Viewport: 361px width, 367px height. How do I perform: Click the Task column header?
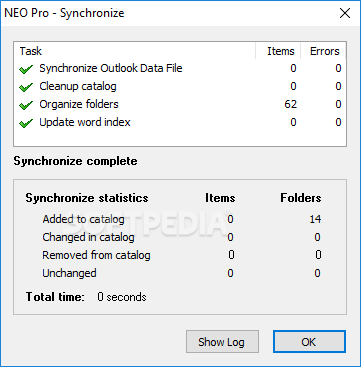pyautogui.click(x=135, y=51)
